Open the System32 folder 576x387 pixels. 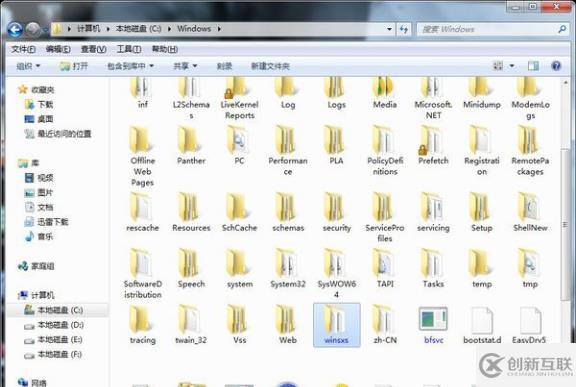(288, 268)
